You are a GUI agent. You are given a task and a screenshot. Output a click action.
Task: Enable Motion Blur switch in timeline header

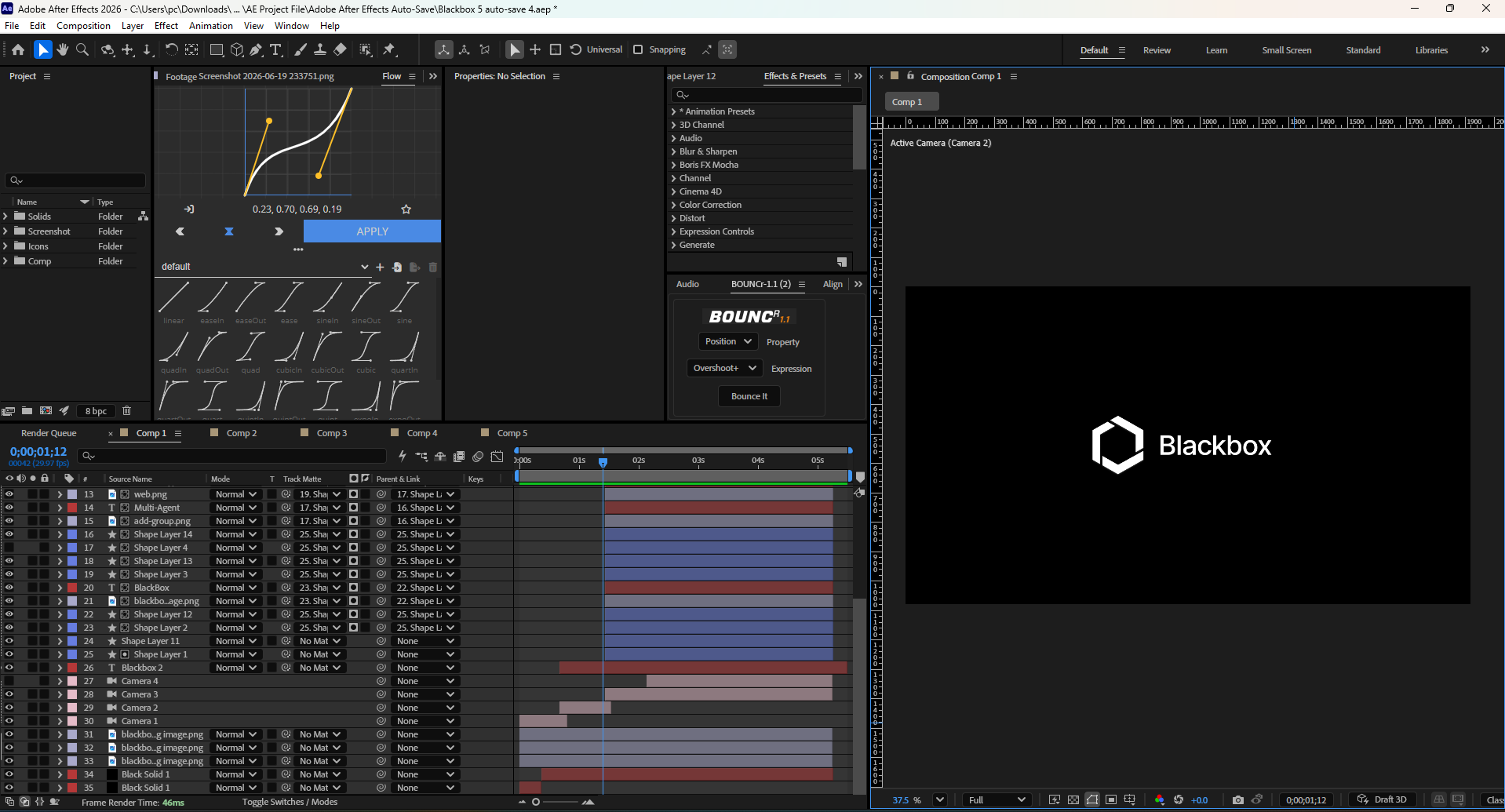[x=478, y=456]
